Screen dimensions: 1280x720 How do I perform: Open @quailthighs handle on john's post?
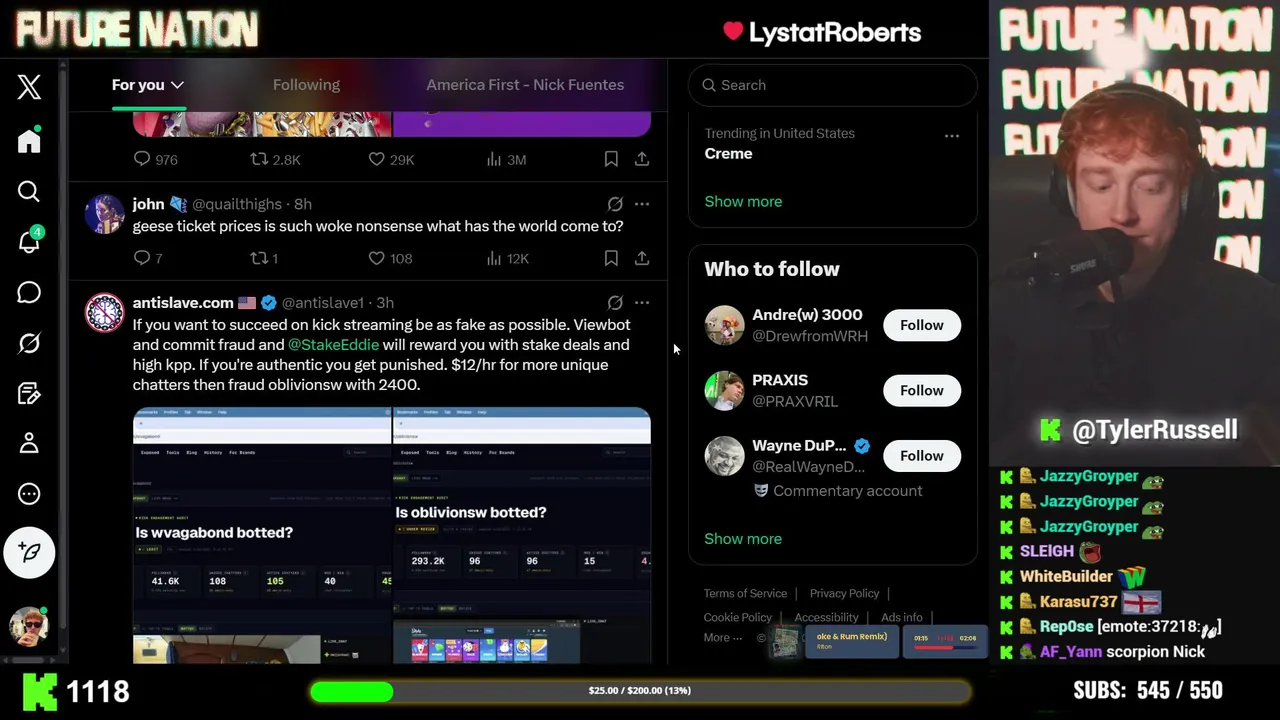pyautogui.click(x=236, y=204)
